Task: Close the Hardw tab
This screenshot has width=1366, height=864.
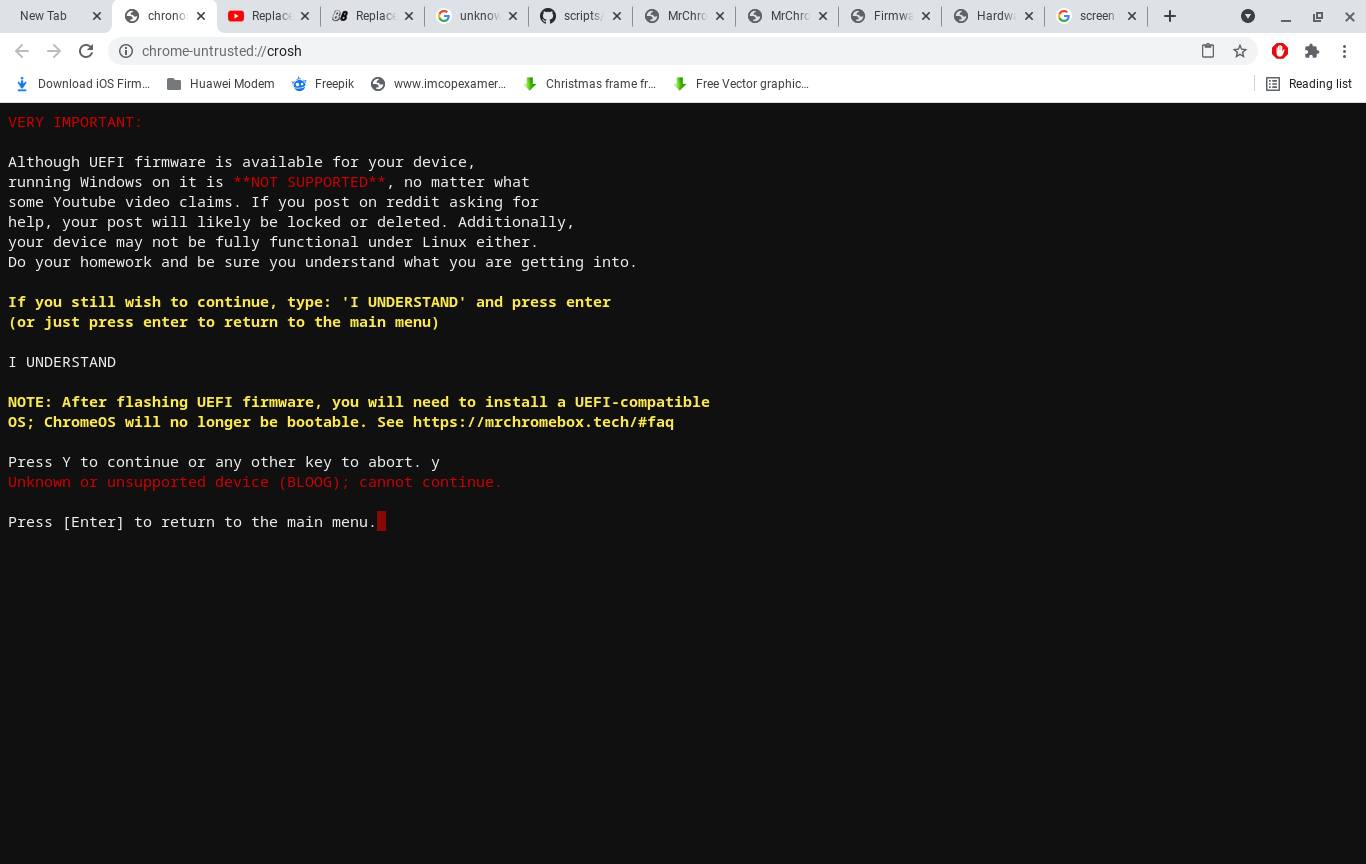Action: 1031,16
